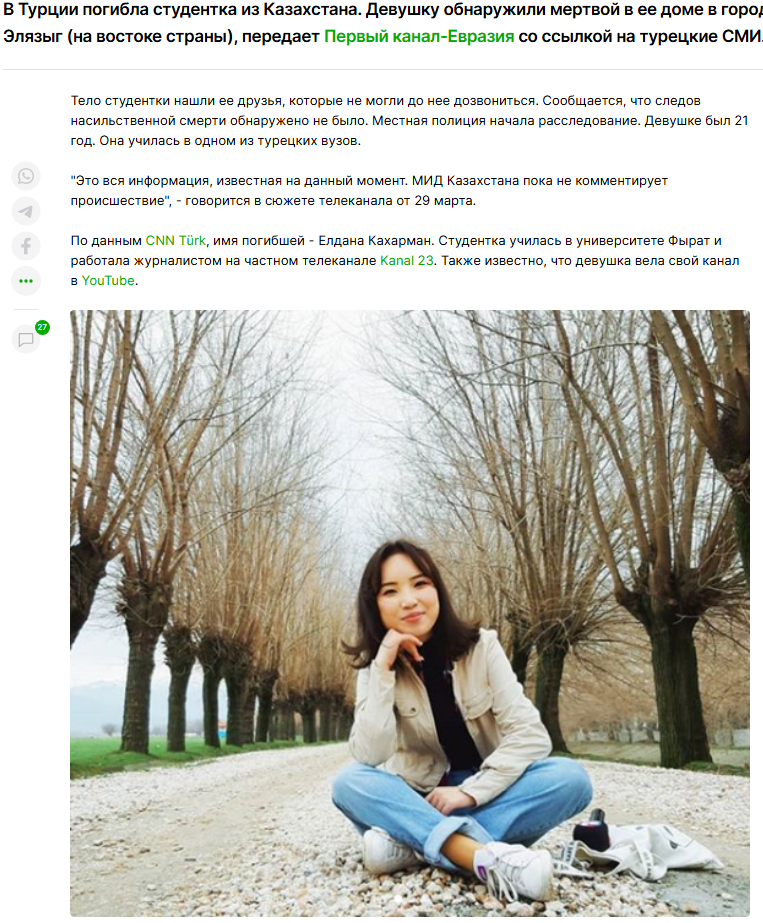Share the article on Facebook
The image size is (763, 923).
point(25,246)
